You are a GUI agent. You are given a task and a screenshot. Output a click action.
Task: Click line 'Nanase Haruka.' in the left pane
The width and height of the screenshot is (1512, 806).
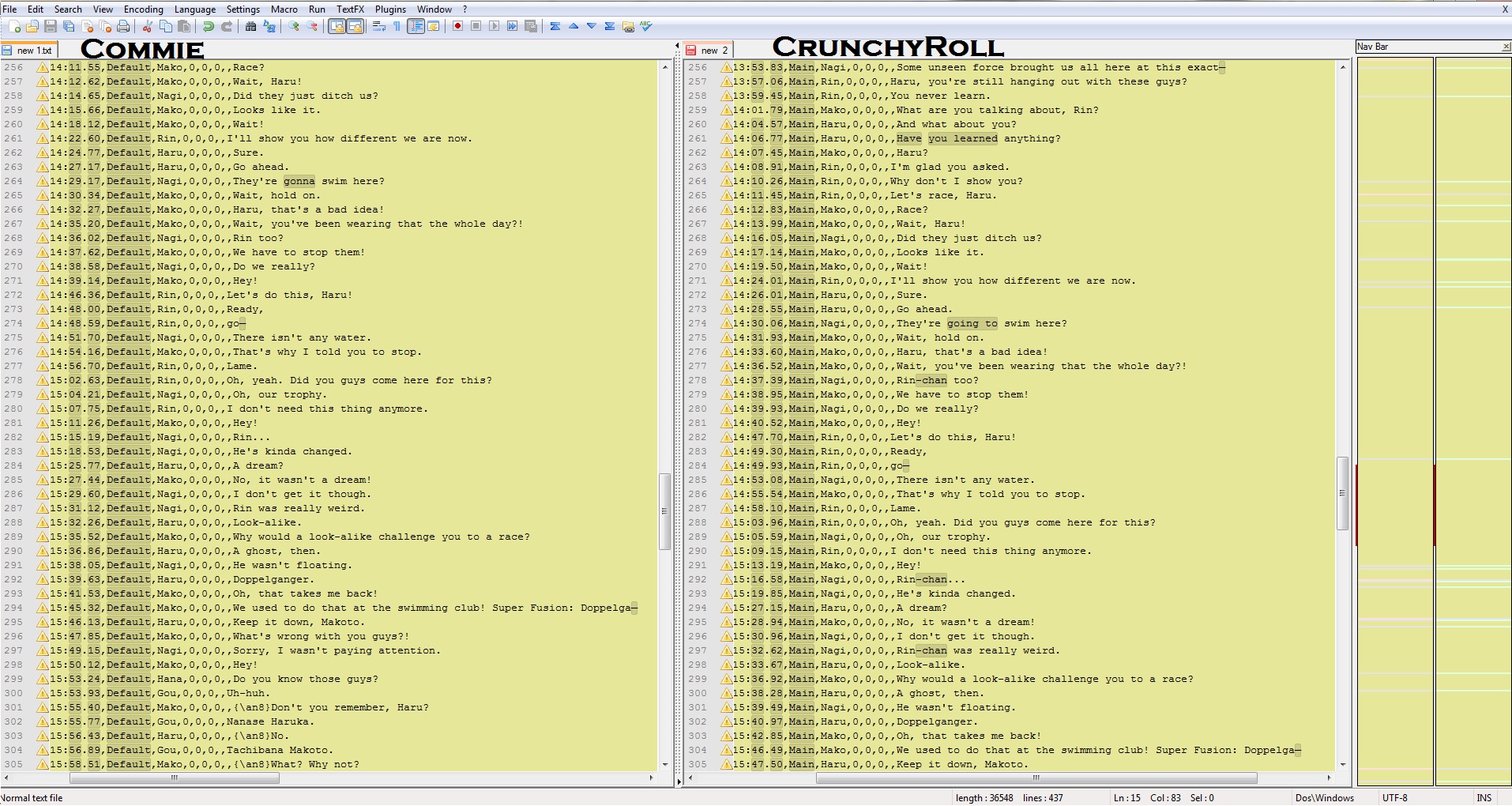[182, 722]
